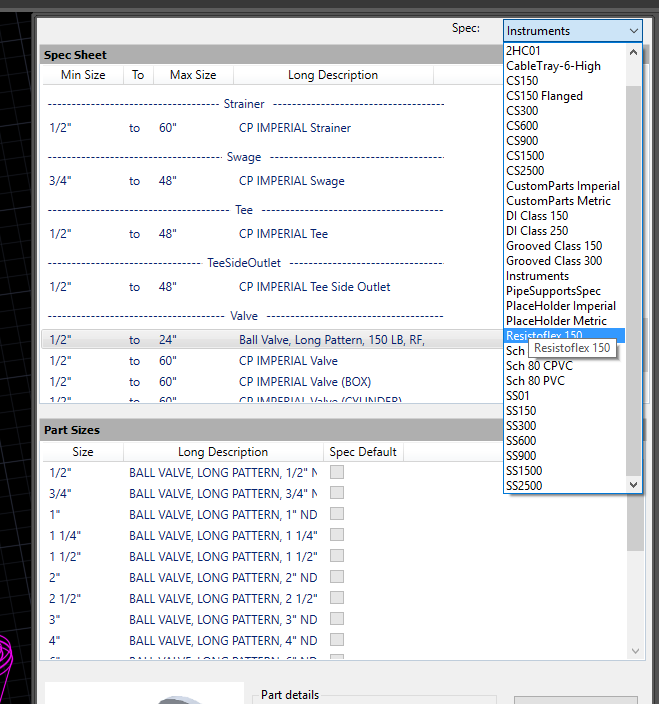Pick CS150 Flanged in the list
Image resolution: width=659 pixels, height=704 pixels.
[565, 96]
